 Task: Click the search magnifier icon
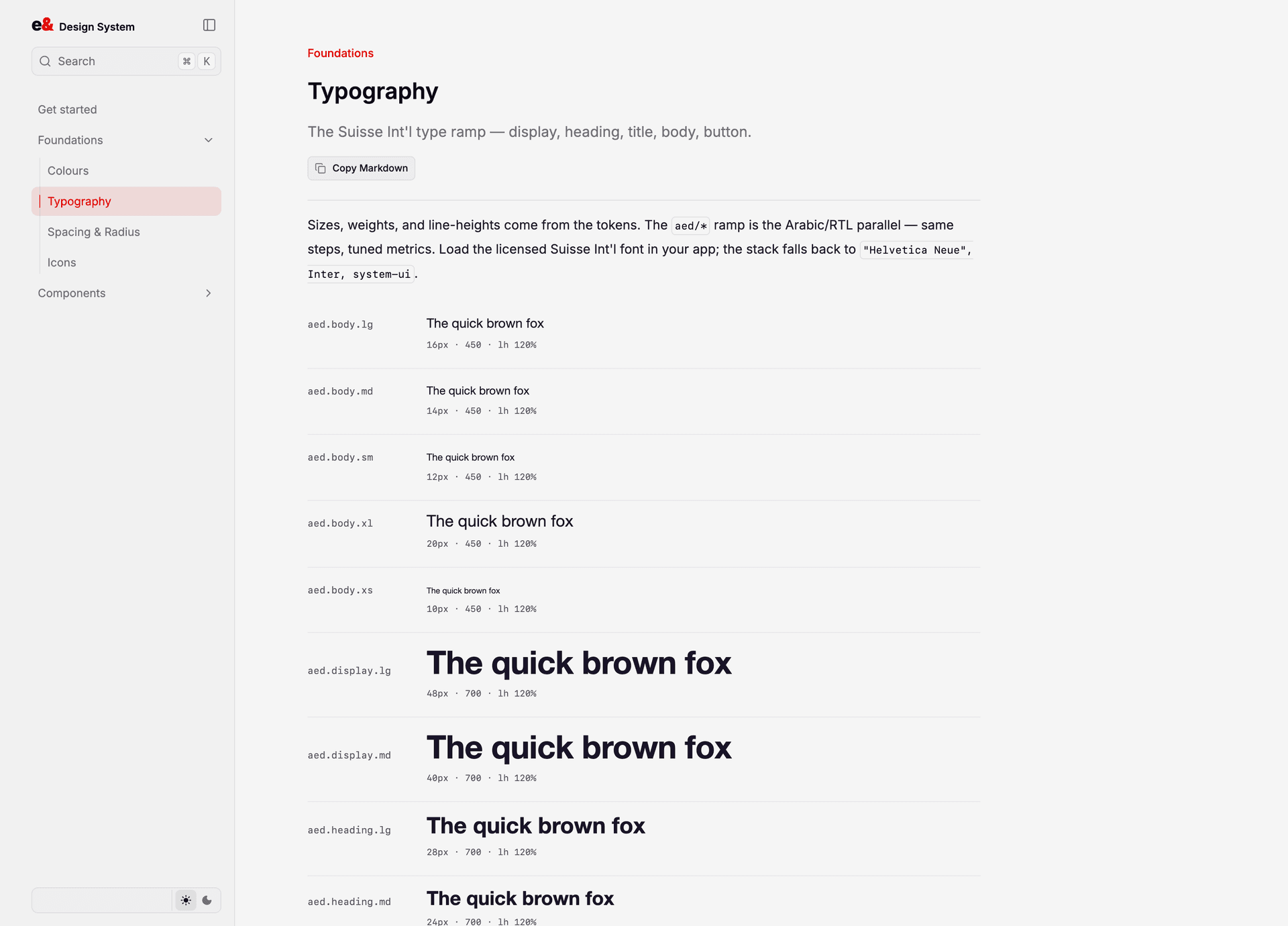pos(45,61)
